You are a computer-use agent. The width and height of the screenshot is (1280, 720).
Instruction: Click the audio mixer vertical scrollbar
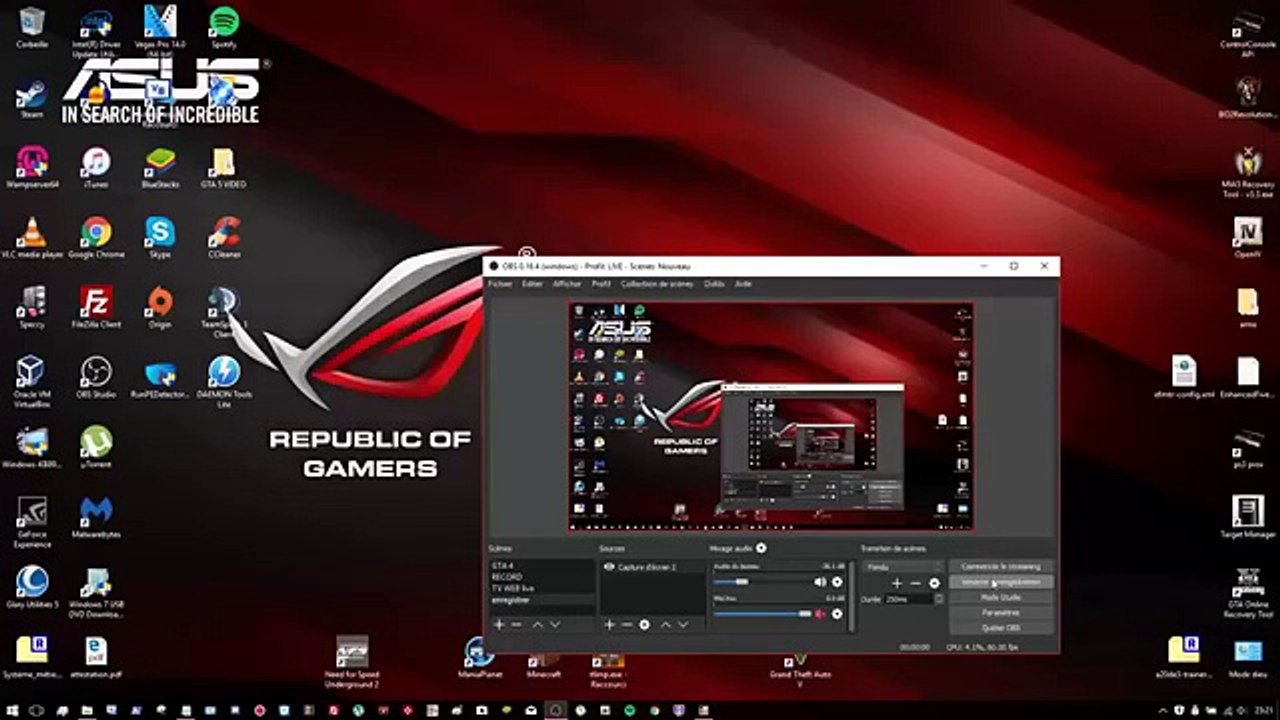coord(852,595)
